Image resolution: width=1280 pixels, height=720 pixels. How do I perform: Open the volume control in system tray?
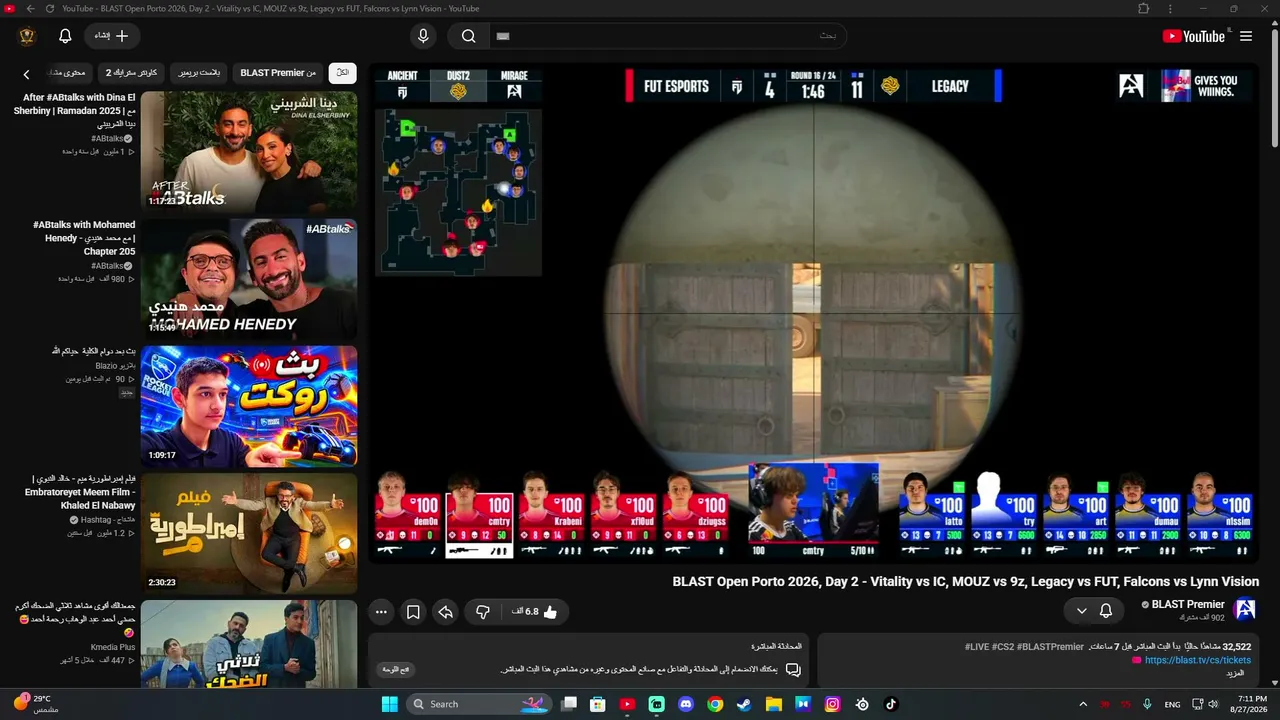click(1213, 704)
